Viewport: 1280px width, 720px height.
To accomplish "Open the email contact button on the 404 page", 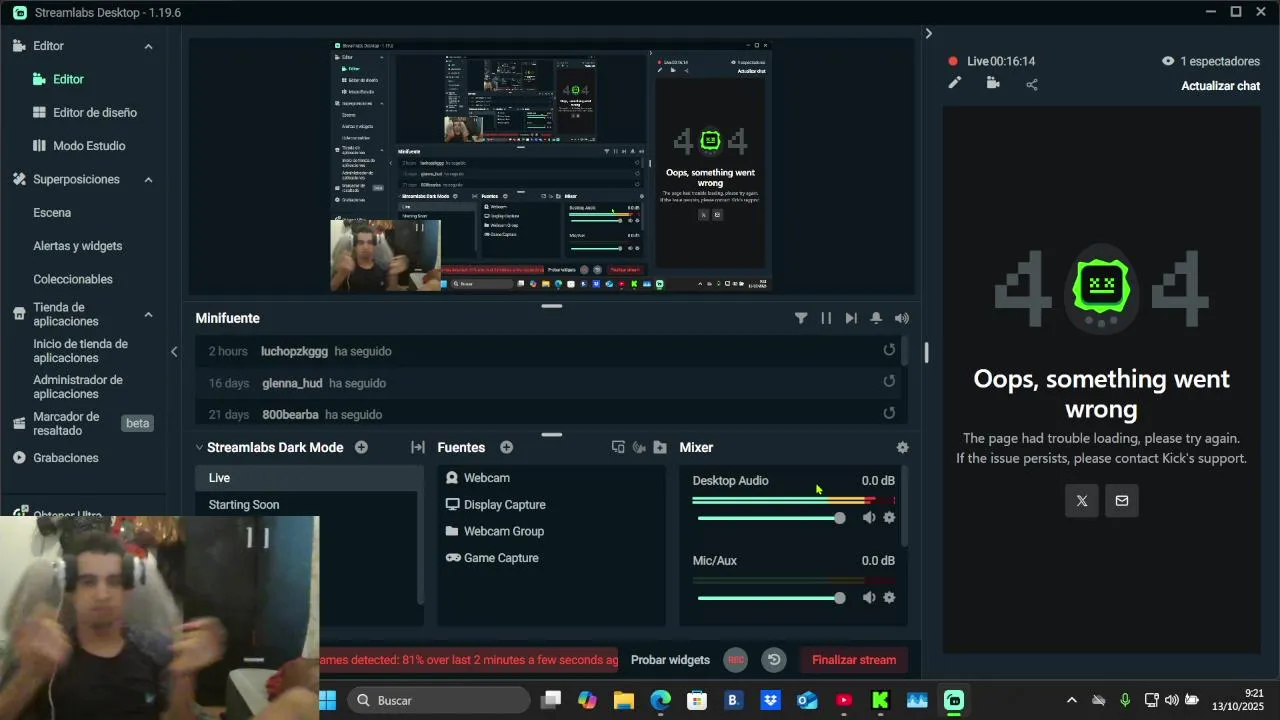I will [x=1122, y=501].
